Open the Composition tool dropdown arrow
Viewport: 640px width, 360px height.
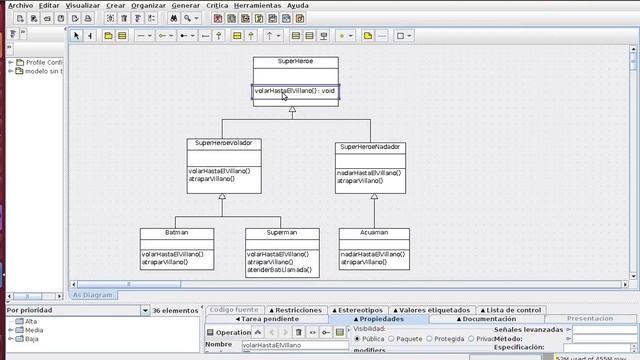(x=193, y=36)
